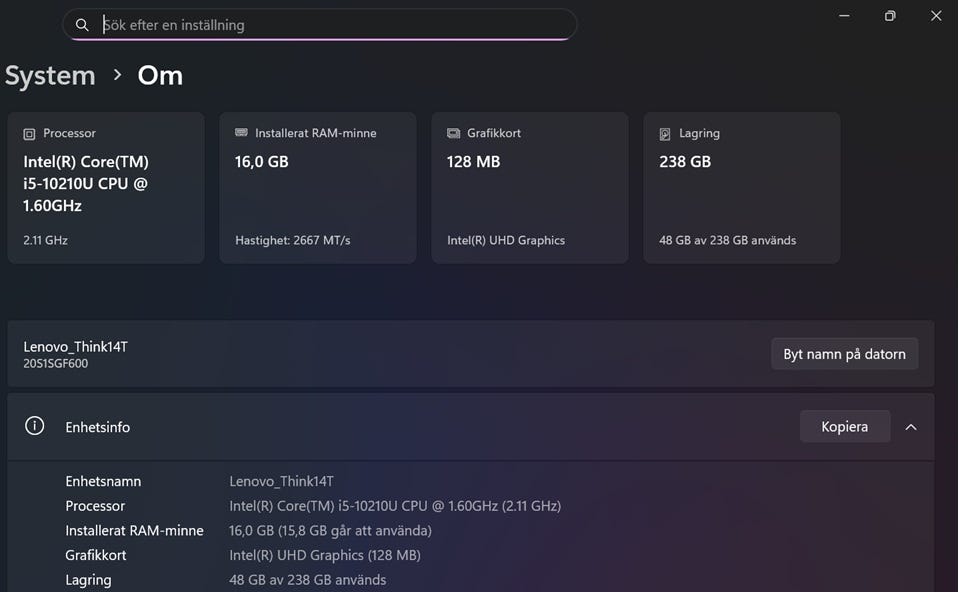This screenshot has width=959, height=592.
Task: Click the Lagring storage icon
Action: tap(665, 134)
